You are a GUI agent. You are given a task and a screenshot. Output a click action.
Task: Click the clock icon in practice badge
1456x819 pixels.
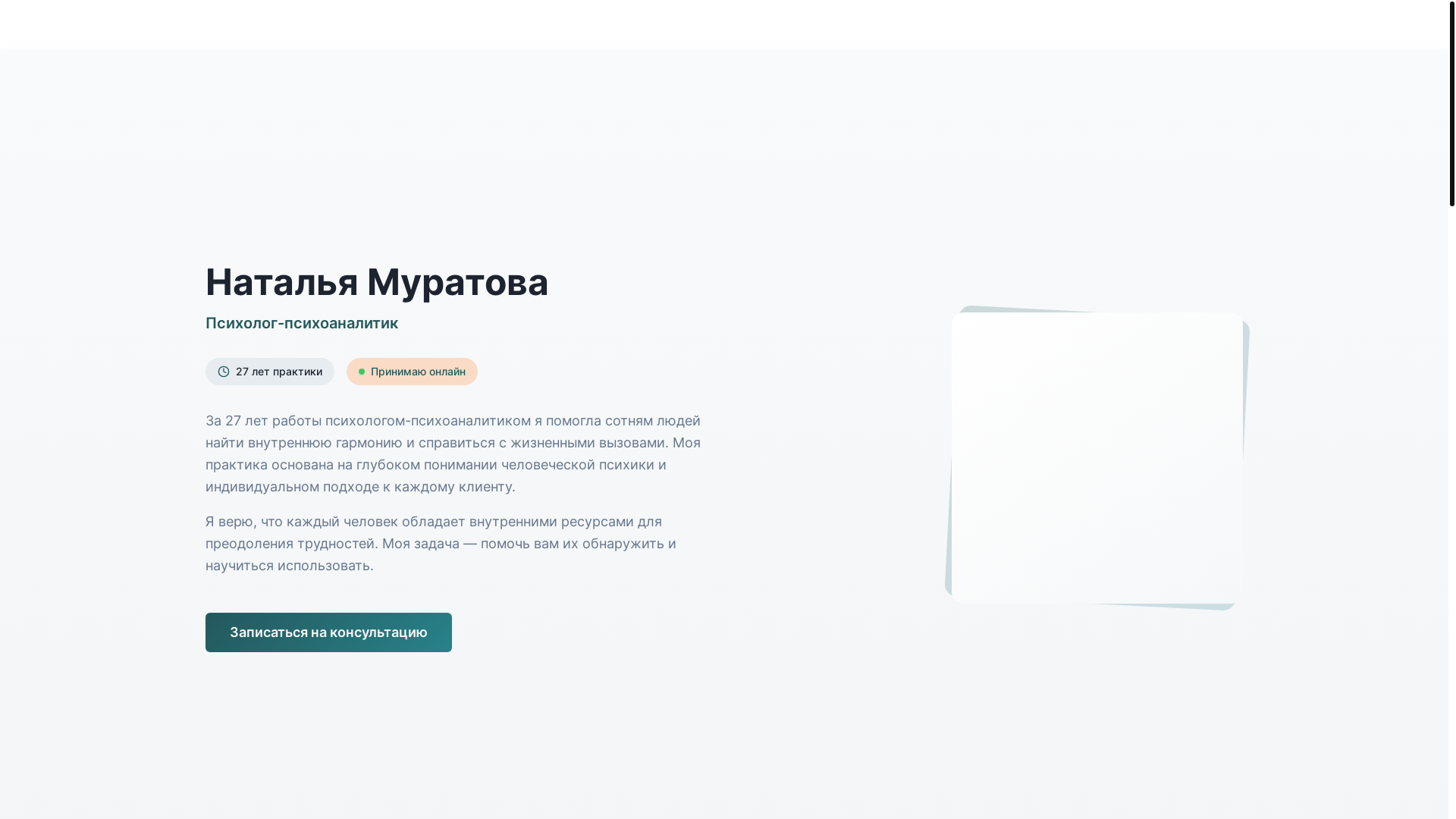tap(224, 372)
